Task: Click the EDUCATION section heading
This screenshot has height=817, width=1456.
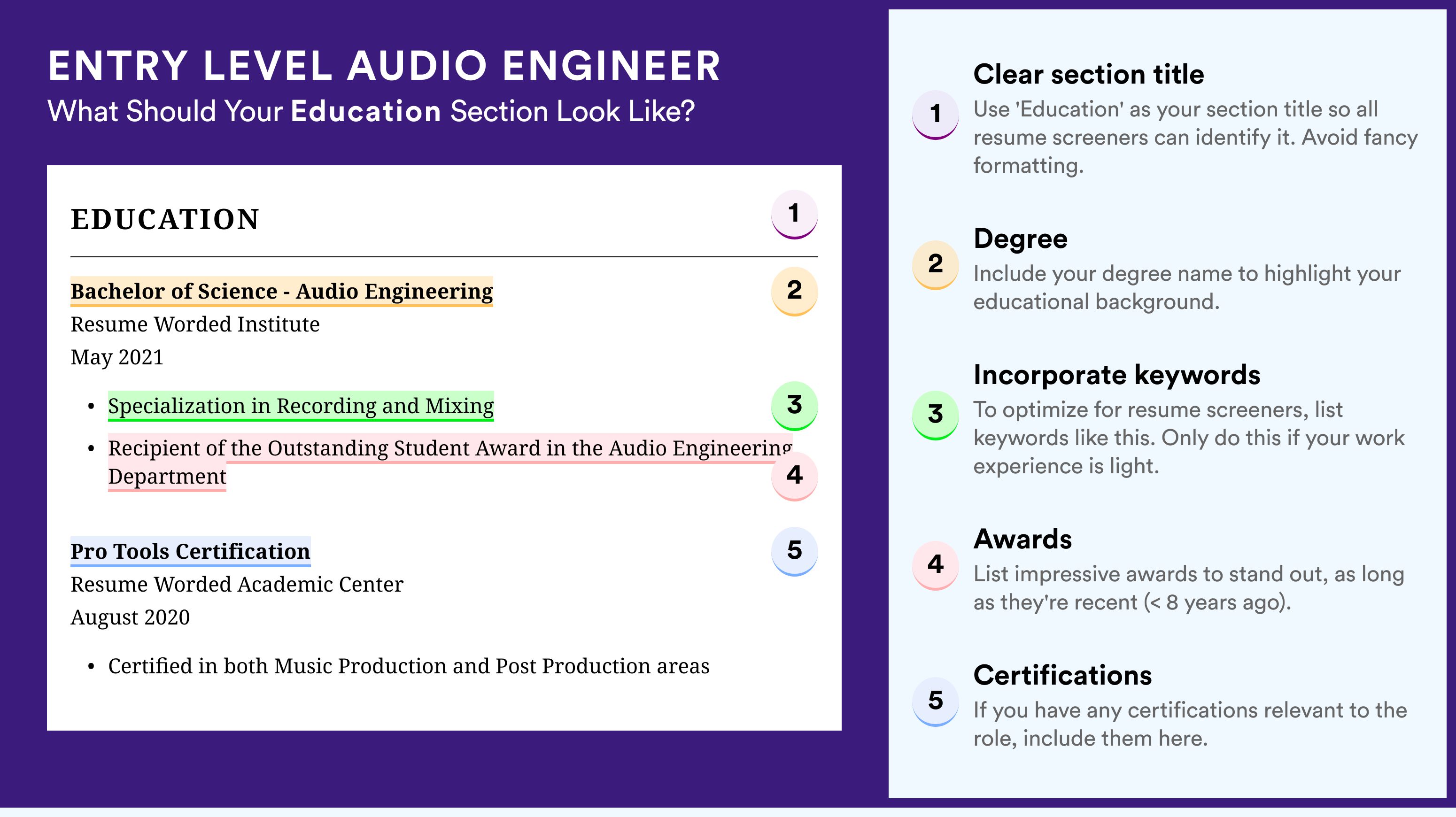Action: pos(165,219)
